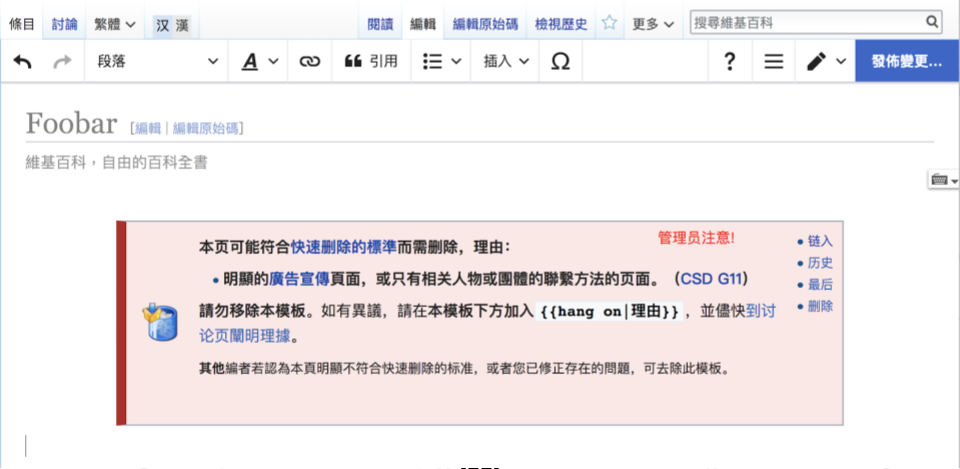
Task: Click the redo arrow in the toolbar
Action: [62, 61]
